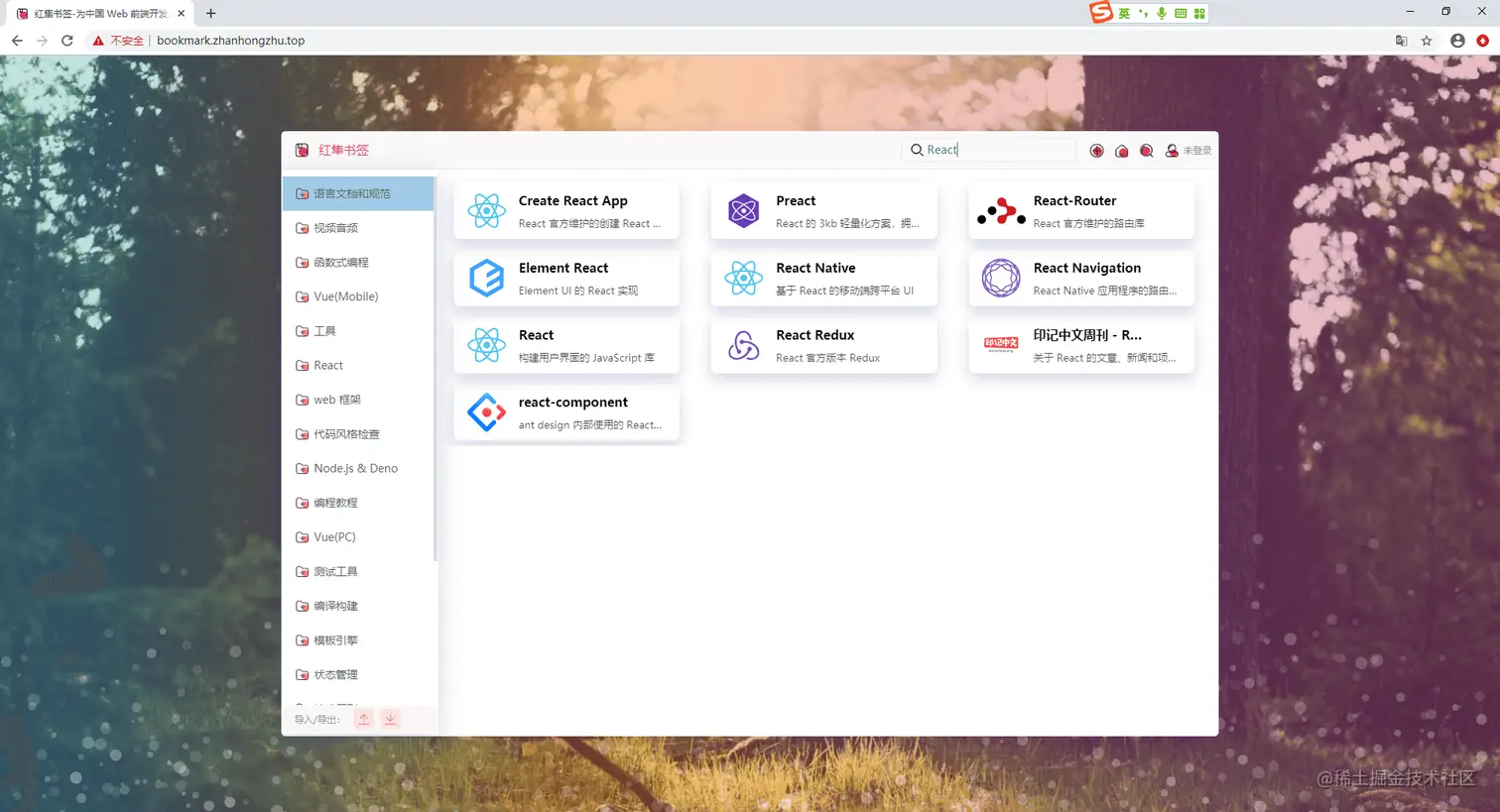1500x812 pixels.
Task: Click the sidebar vertical scrollbar
Action: click(436, 369)
